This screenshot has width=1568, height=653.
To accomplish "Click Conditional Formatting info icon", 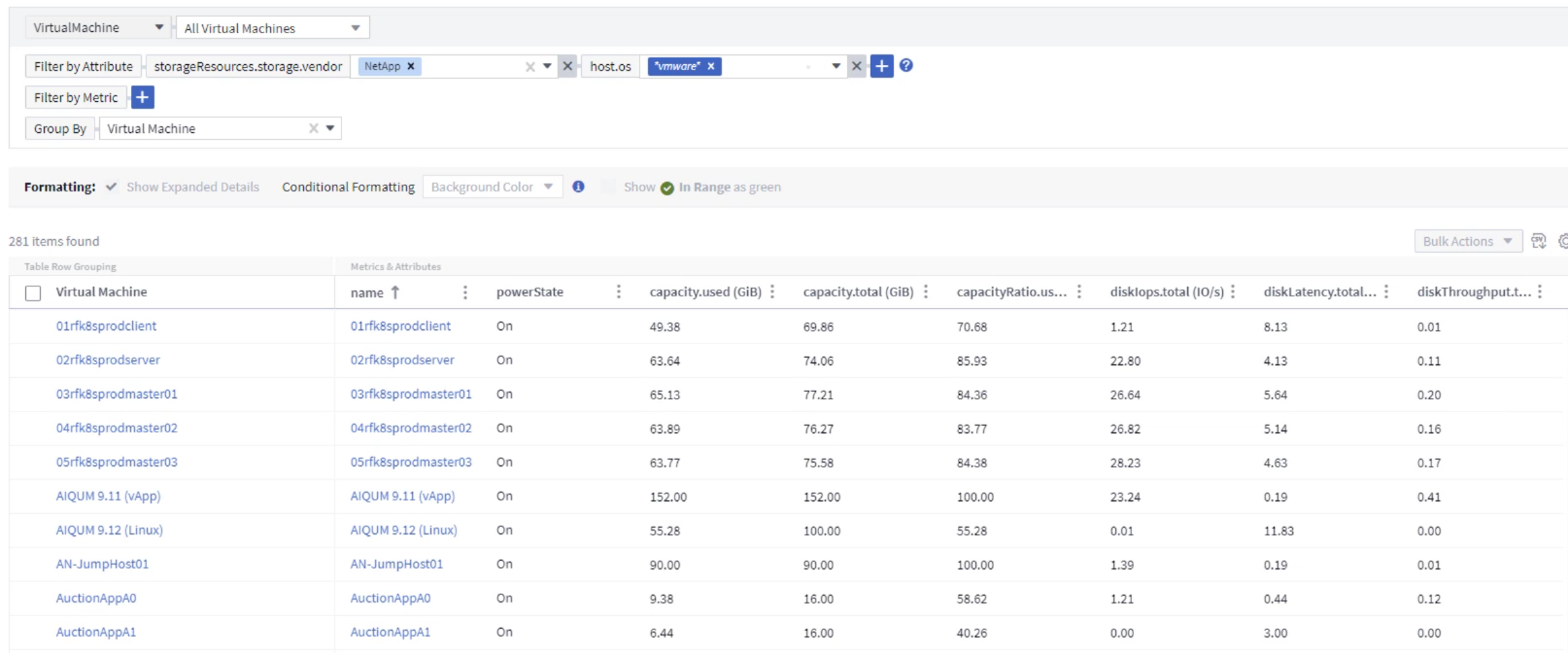I will tap(578, 187).
